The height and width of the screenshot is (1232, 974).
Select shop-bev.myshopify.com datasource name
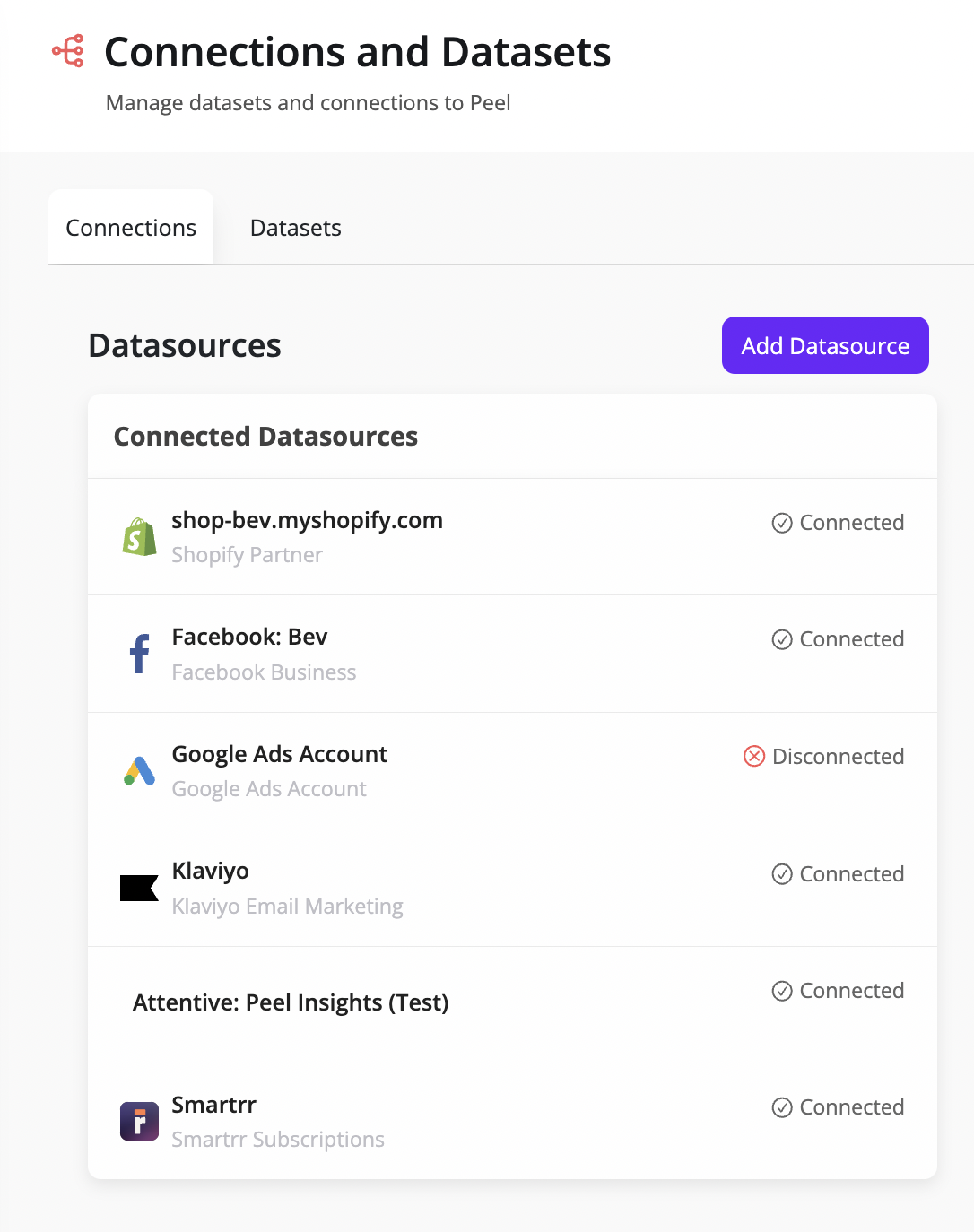(x=308, y=520)
